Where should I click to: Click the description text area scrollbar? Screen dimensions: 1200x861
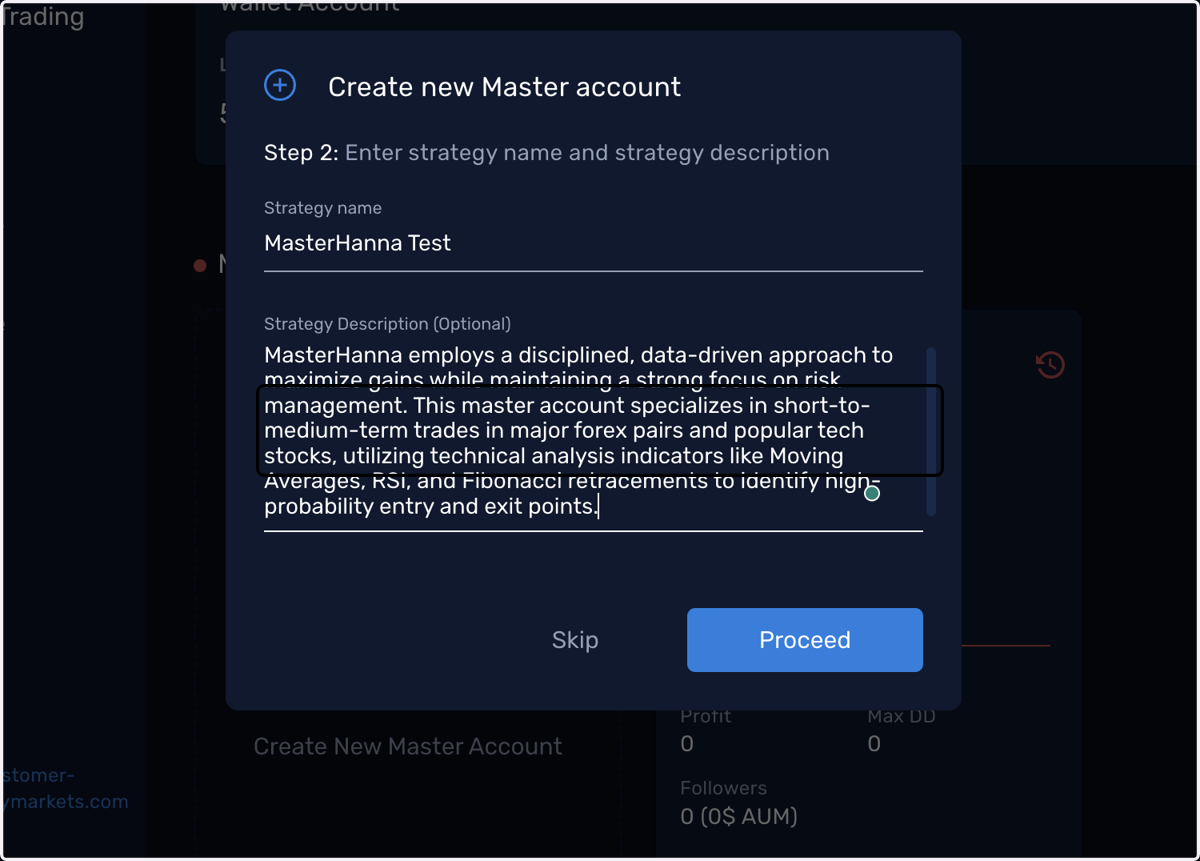931,431
